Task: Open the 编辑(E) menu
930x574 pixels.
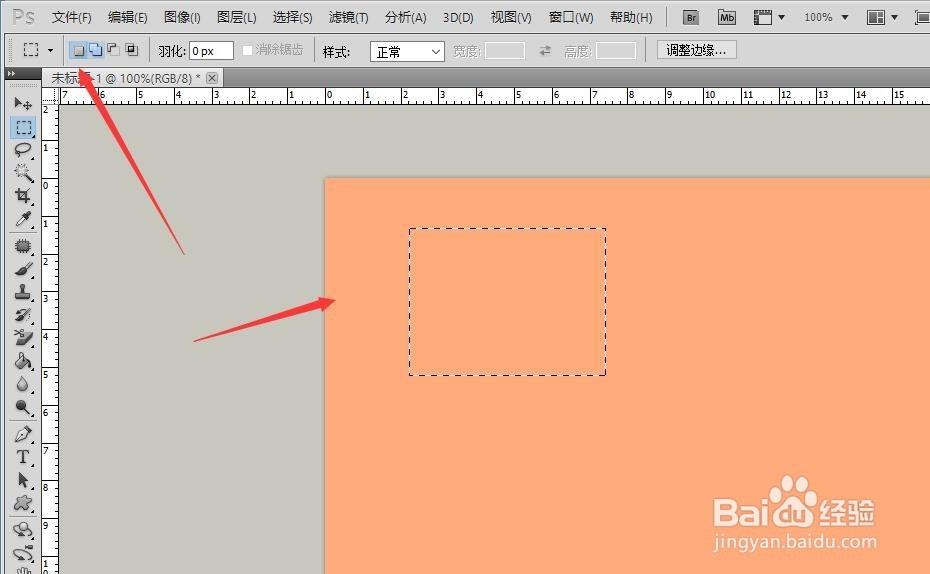Action: (x=128, y=17)
